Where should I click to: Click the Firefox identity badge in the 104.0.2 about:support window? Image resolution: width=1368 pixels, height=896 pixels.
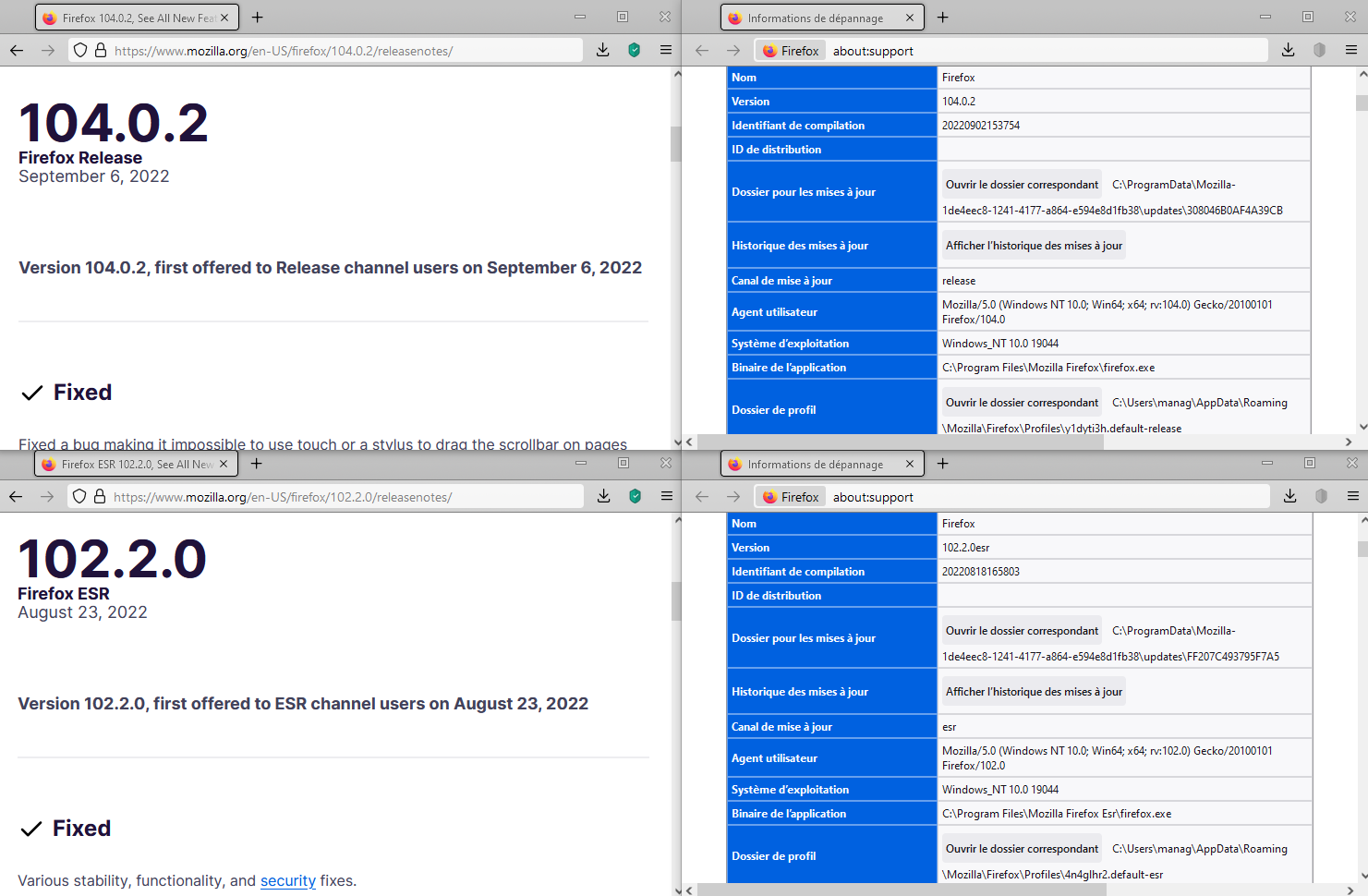click(791, 51)
